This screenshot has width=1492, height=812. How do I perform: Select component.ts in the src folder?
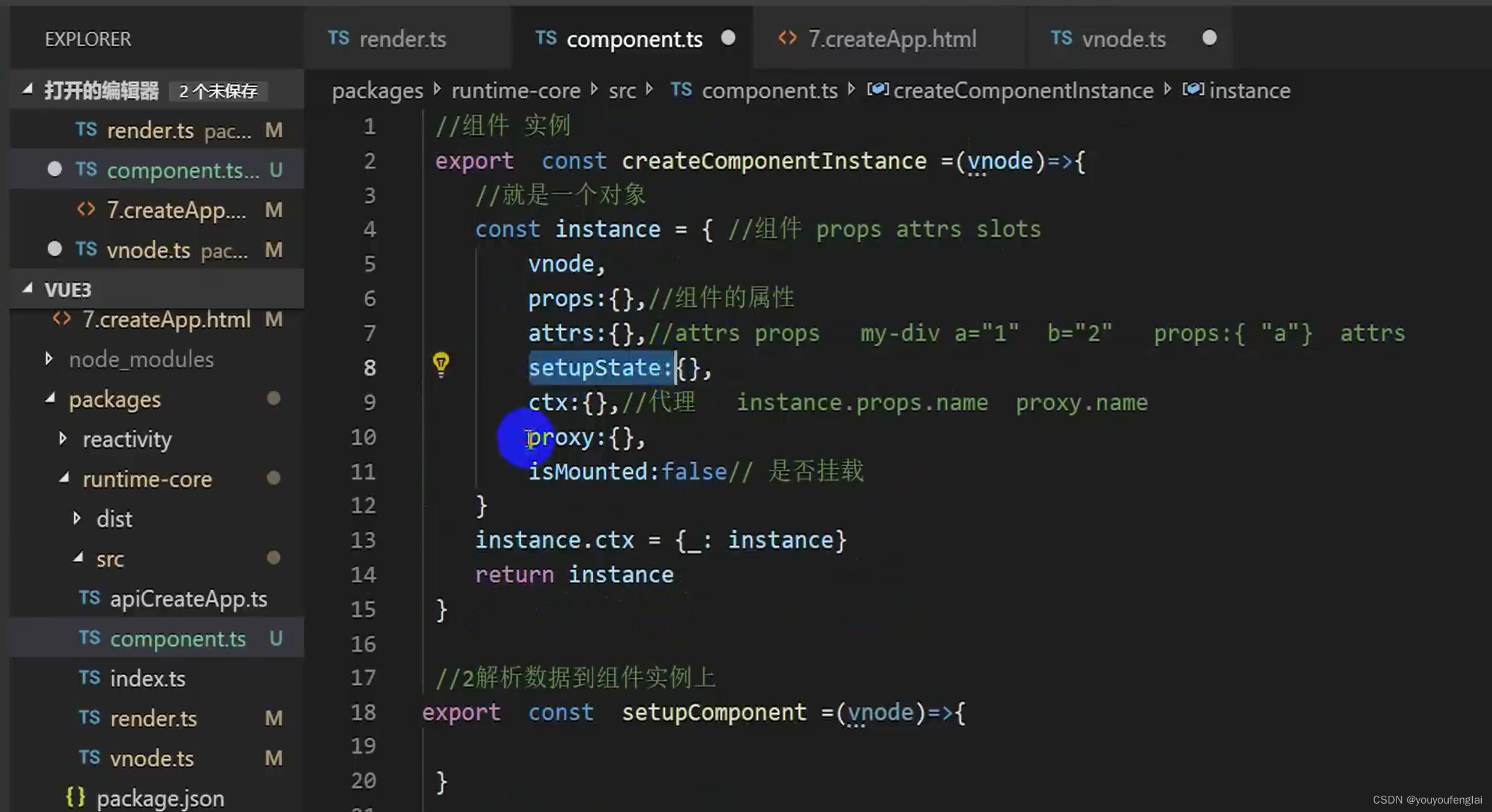[x=157, y=638]
